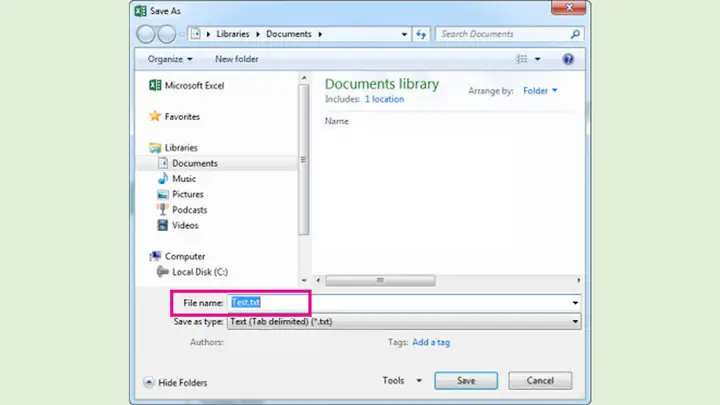Screen dimensions: 720x405
Task: Click the address bar document icon
Action: click(x=196, y=34)
